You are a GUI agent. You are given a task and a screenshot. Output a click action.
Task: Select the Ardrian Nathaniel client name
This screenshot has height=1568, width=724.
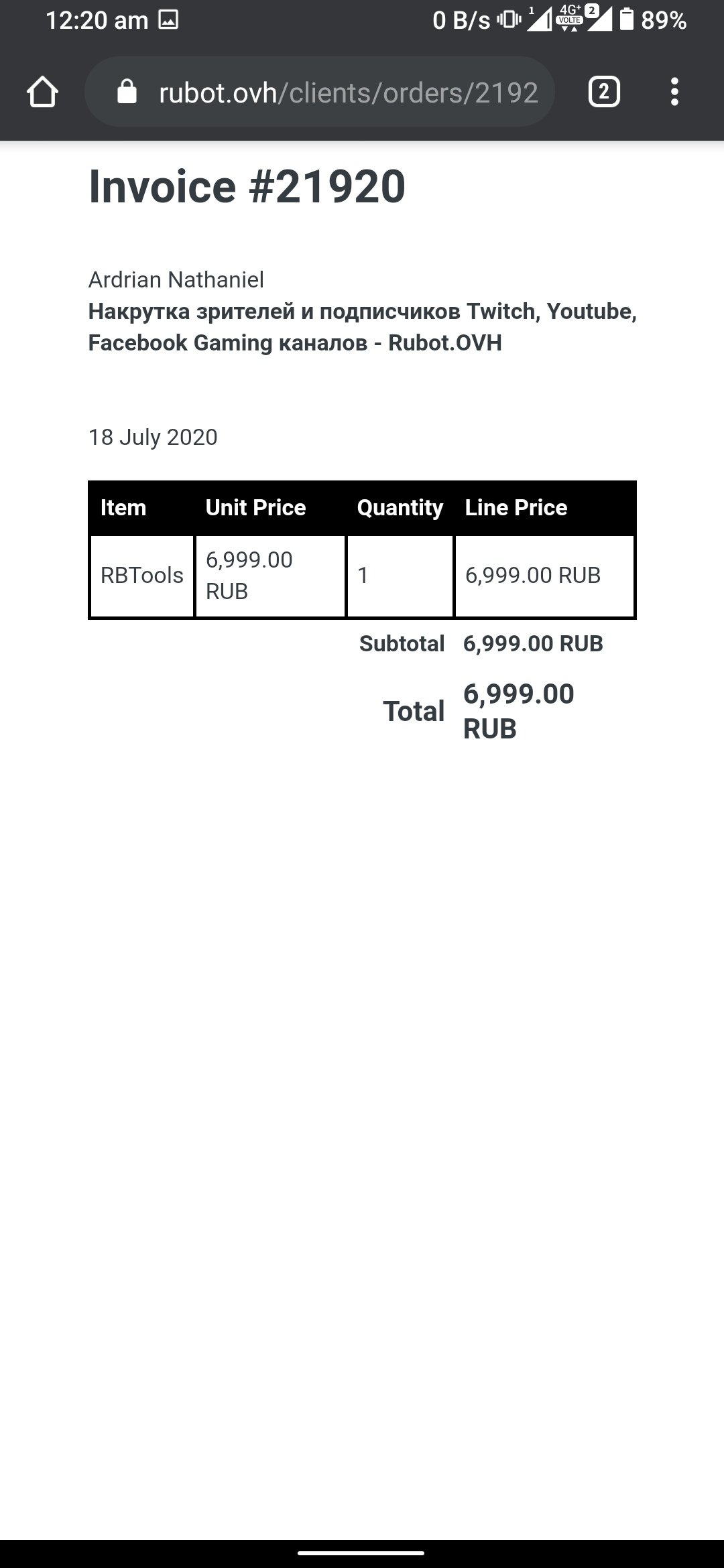(x=176, y=279)
